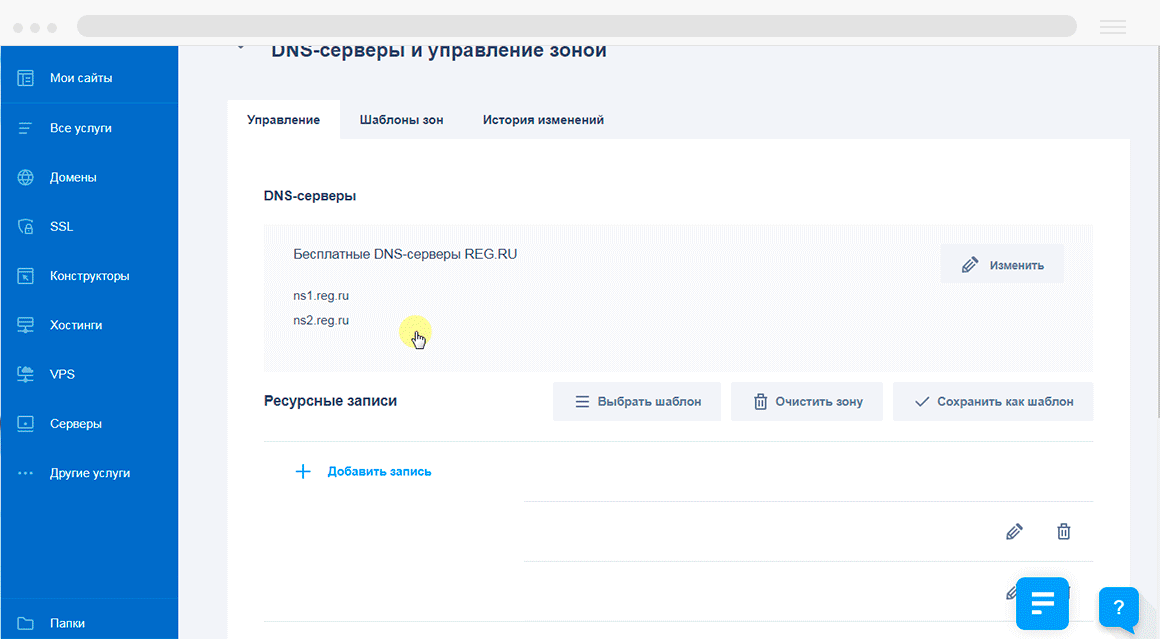Open the browser hamburger menu icon
Image resolution: width=1160 pixels, height=639 pixels.
click(x=1113, y=27)
